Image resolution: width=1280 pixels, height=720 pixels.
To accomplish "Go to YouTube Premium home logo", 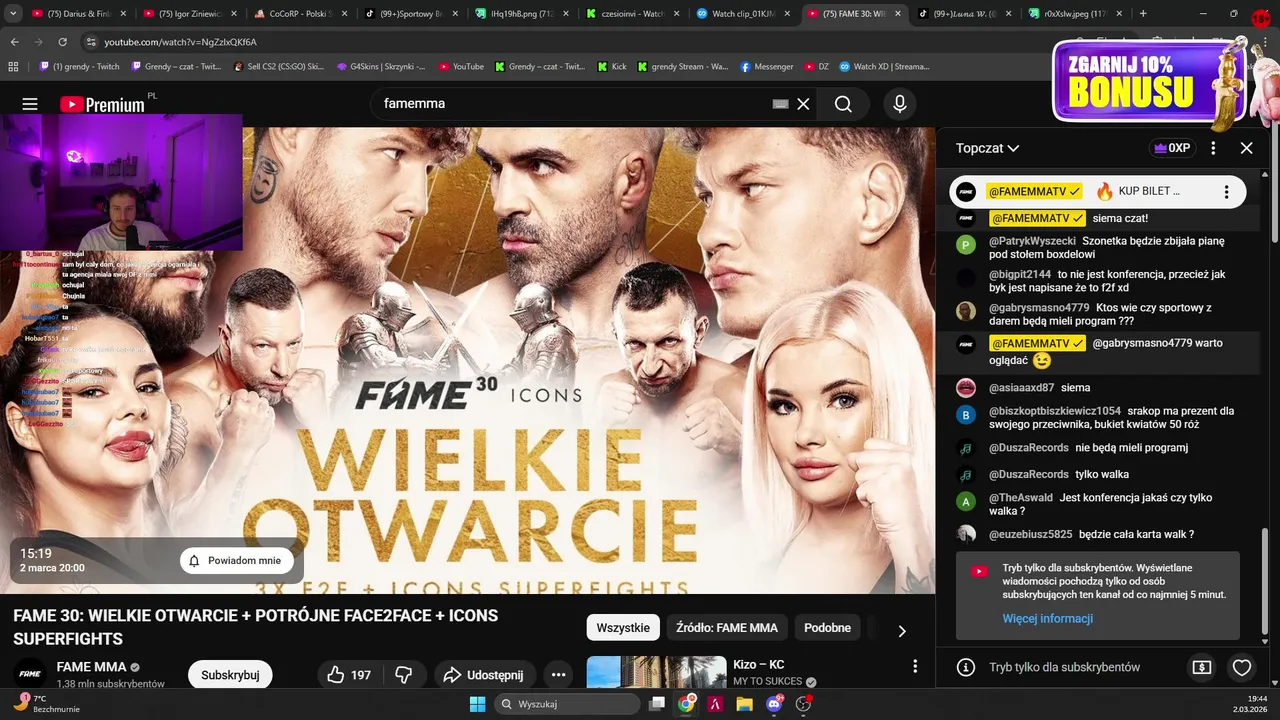I will click(x=102, y=104).
